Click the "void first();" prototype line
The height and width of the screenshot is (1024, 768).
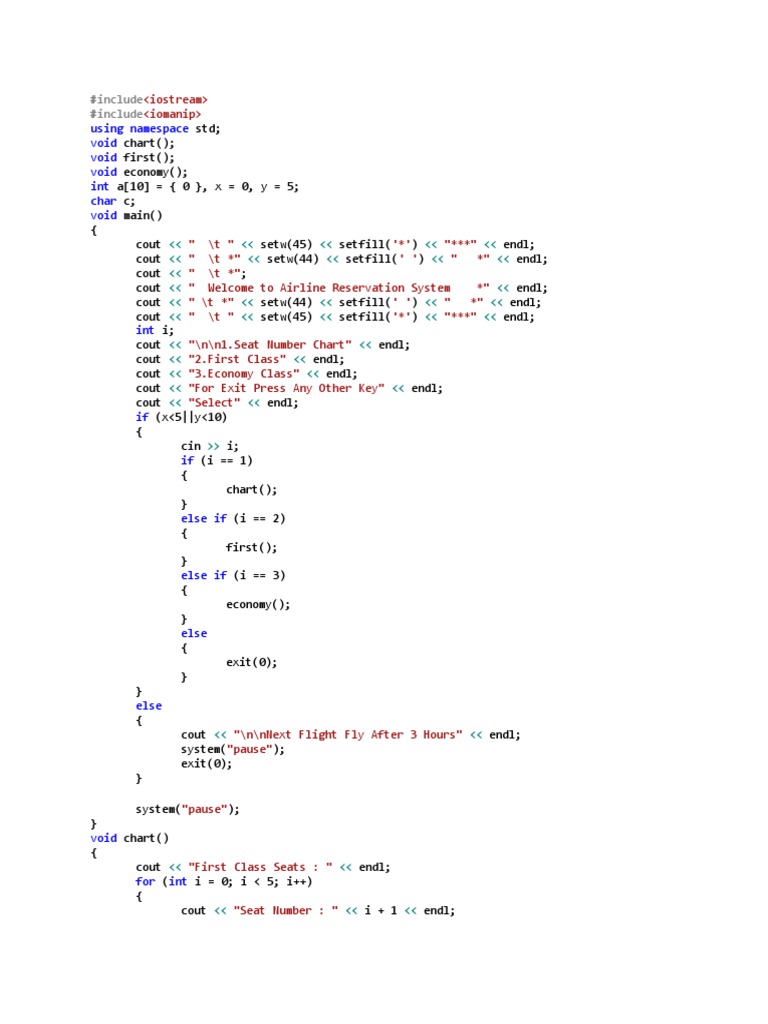pyautogui.click(x=133, y=157)
